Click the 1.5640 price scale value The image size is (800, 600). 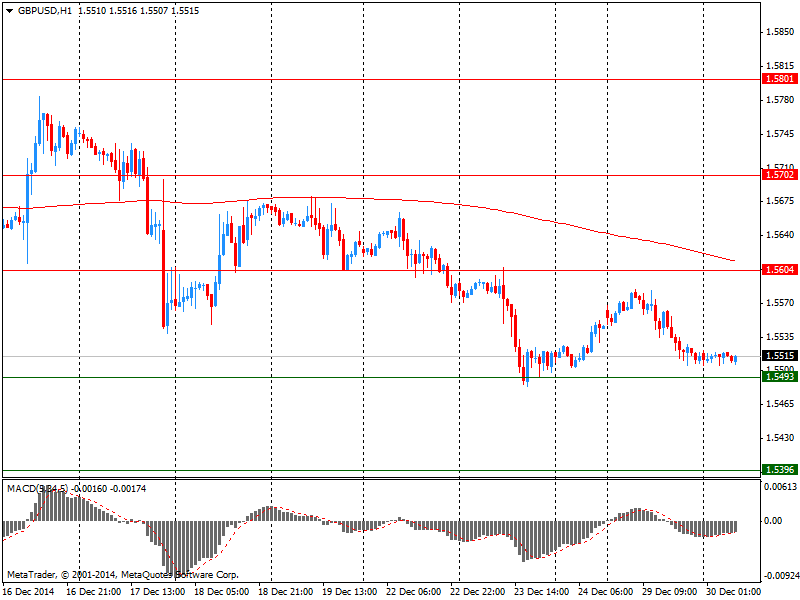tap(780, 235)
